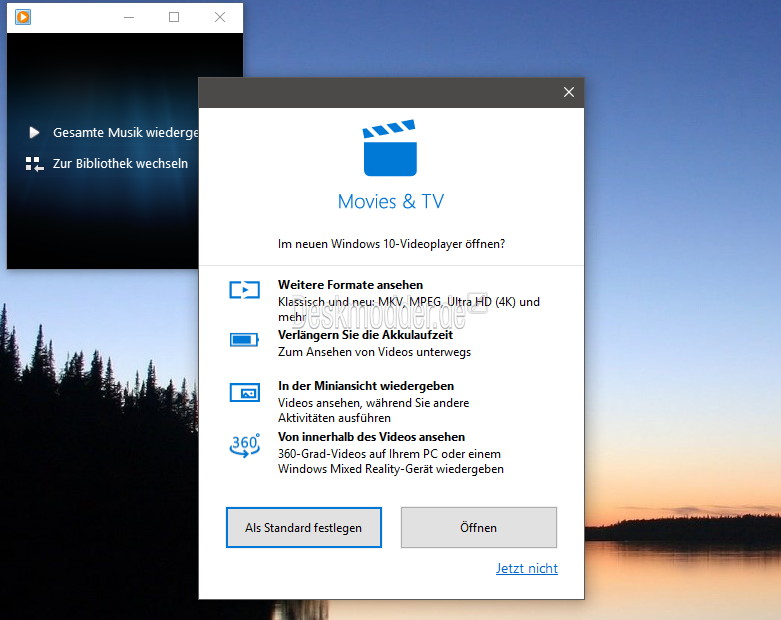Click the Windows Media Player app icon
Screen dimensions: 781x620
(23, 17)
